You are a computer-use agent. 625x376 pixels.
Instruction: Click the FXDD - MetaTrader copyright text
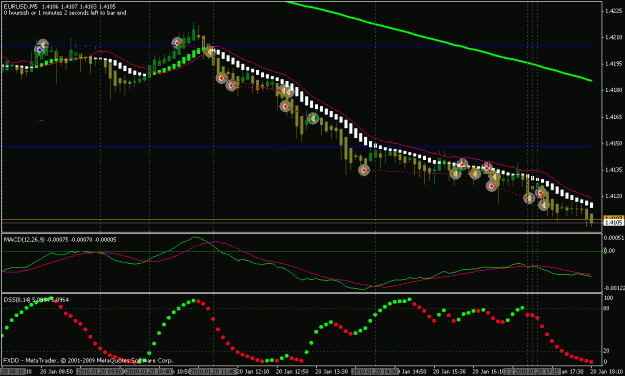tap(88, 360)
